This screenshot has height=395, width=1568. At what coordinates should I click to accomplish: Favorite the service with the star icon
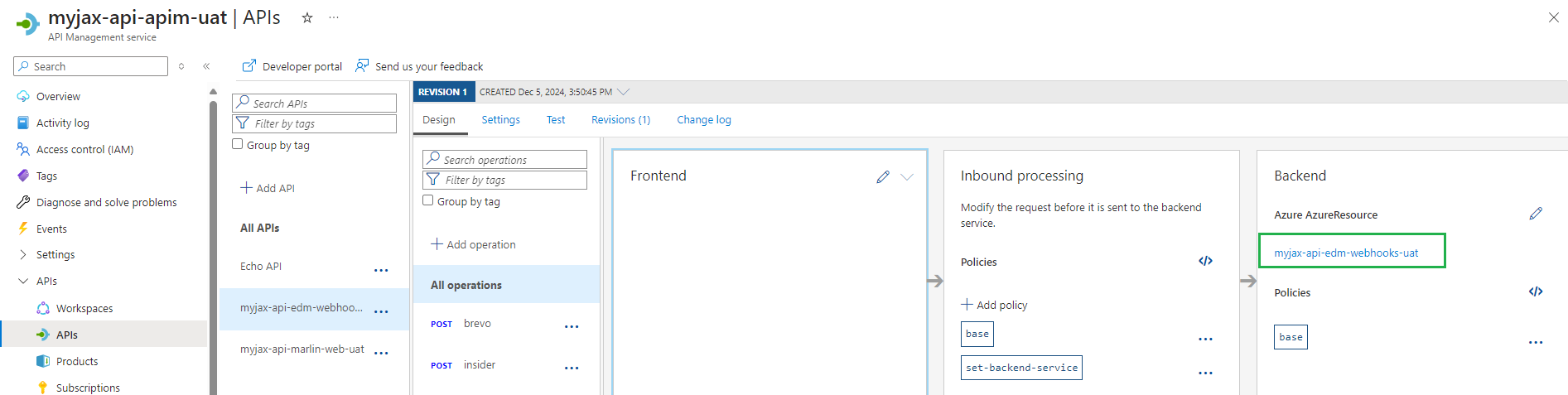click(307, 17)
